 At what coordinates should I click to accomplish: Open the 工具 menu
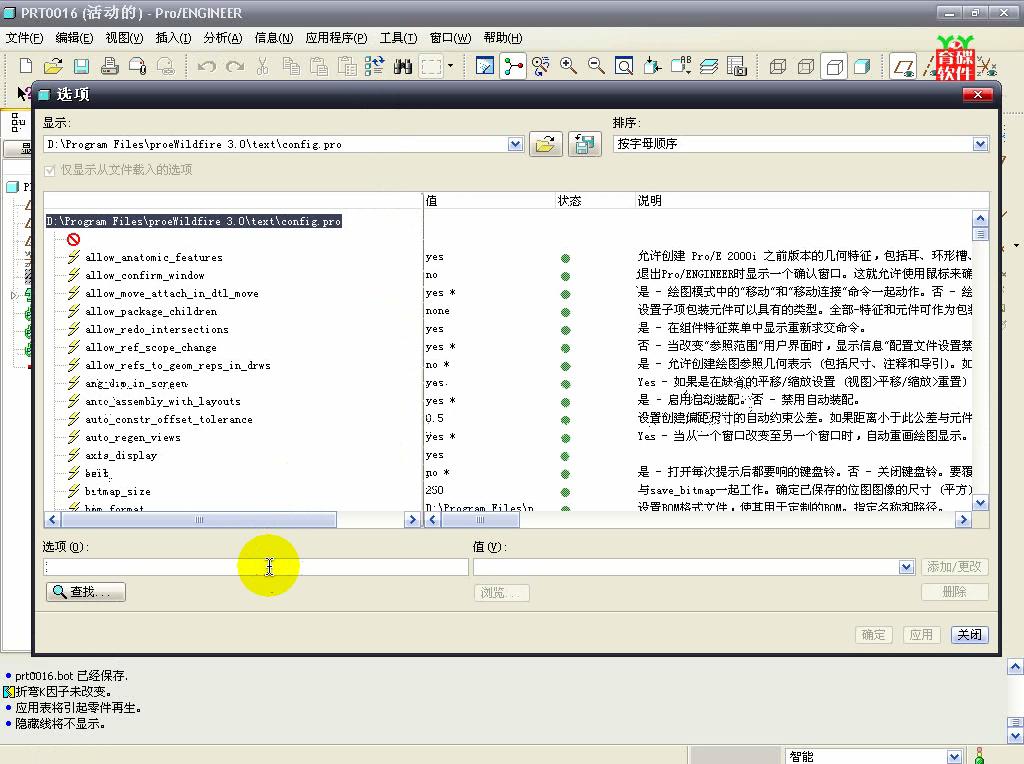[x=398, y=38]
